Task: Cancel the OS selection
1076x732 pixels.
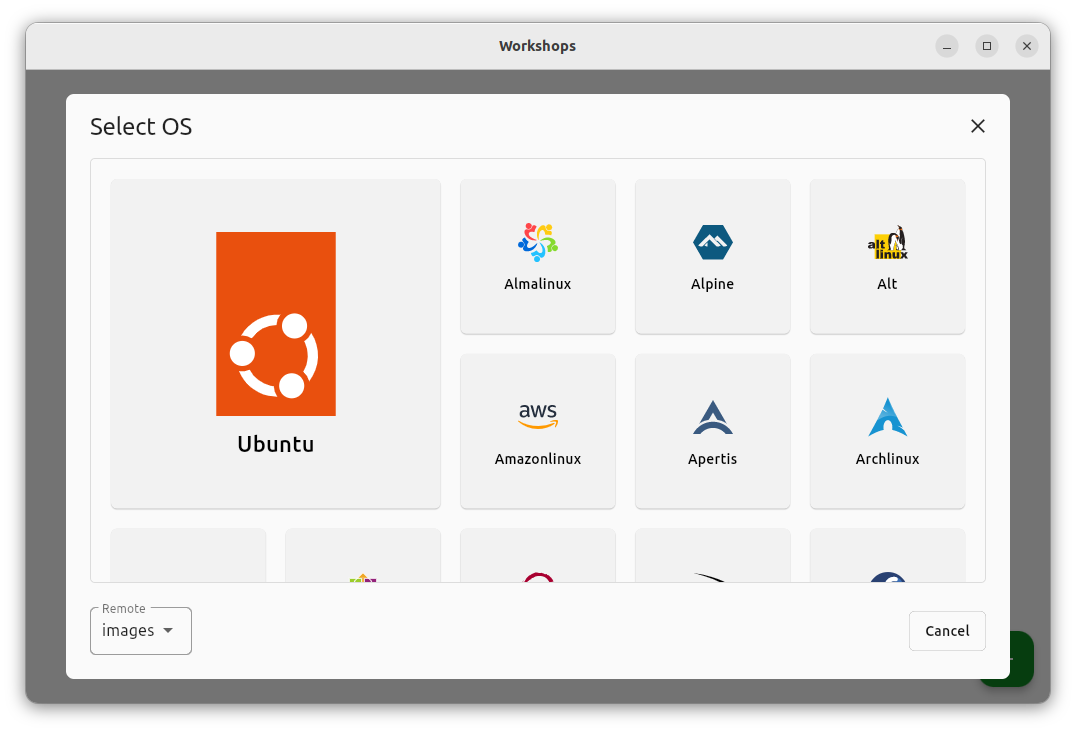Action: (x=947, y=630)
